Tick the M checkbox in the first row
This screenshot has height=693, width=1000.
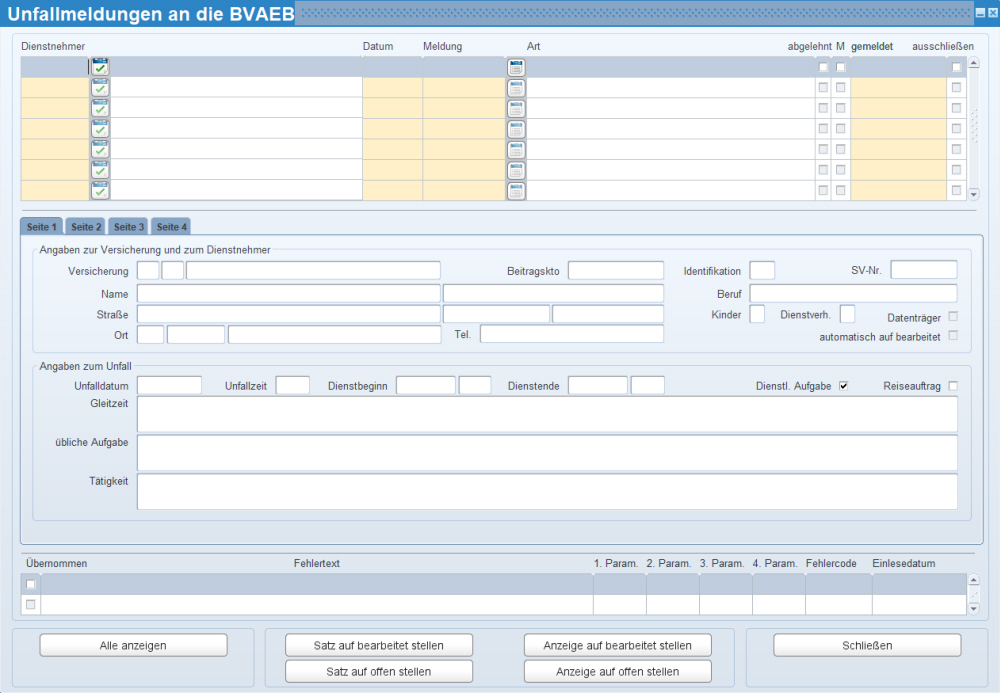pos(841,67)
